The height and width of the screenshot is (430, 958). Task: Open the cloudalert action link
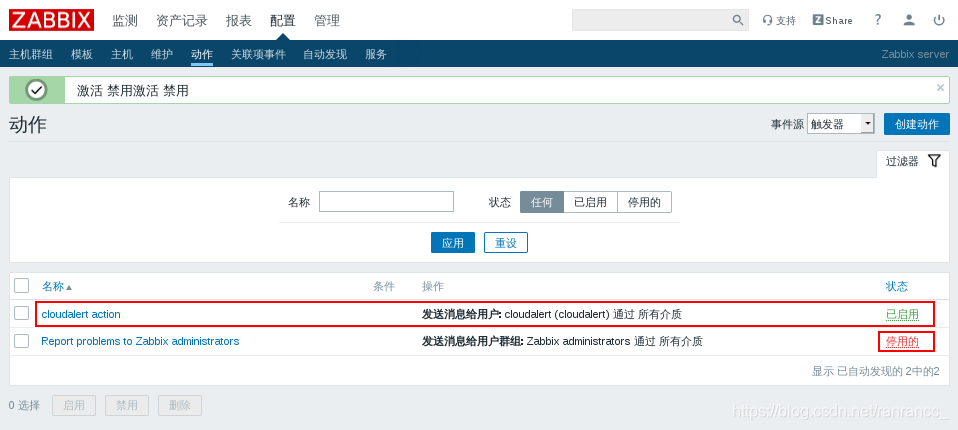tap(81, 314)
